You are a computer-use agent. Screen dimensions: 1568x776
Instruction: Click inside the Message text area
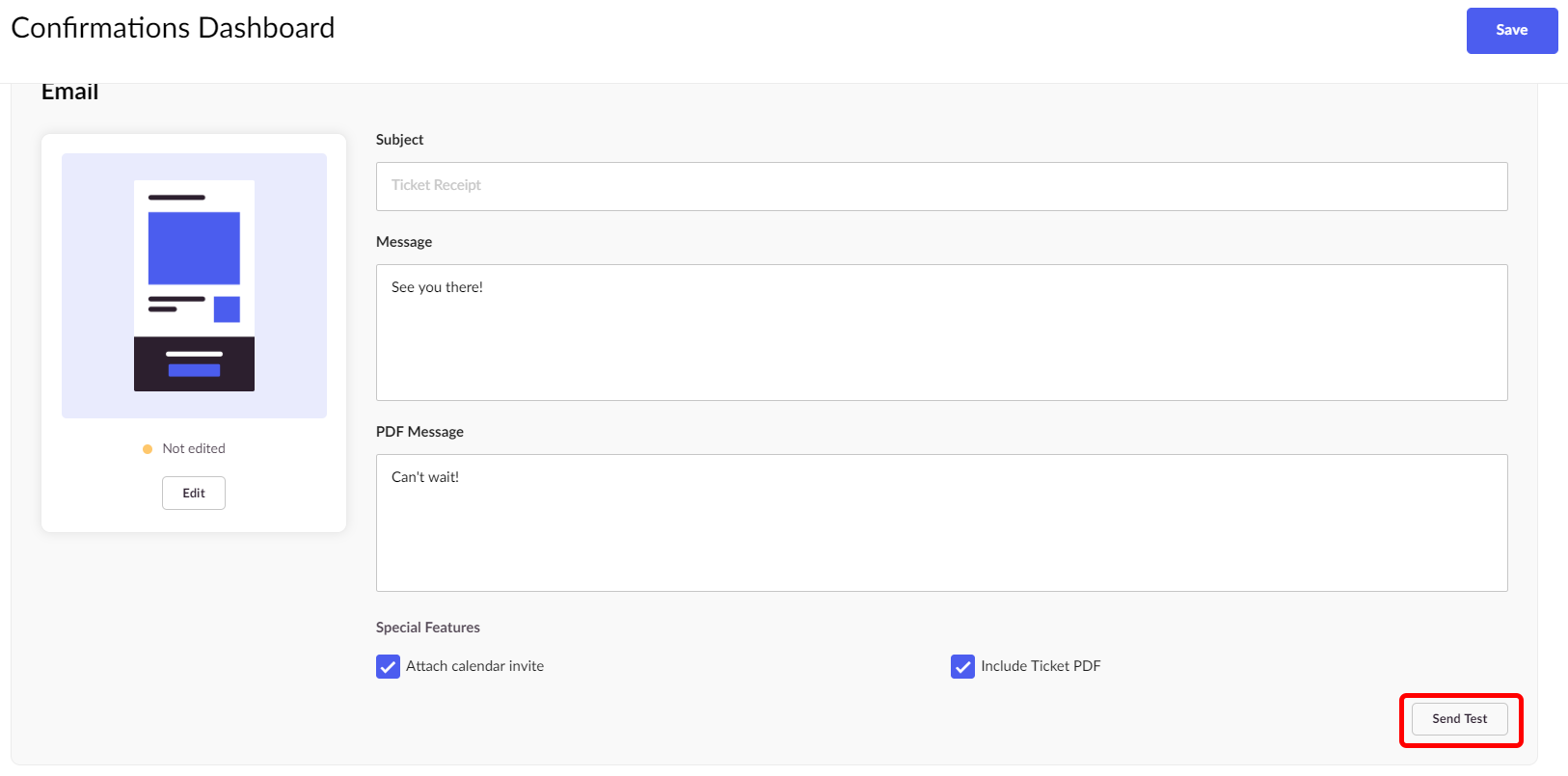click(941, 333)
